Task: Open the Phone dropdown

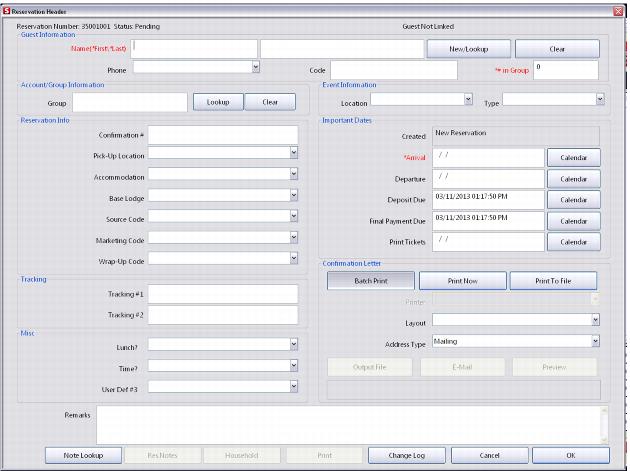Action: click(256, 67)
